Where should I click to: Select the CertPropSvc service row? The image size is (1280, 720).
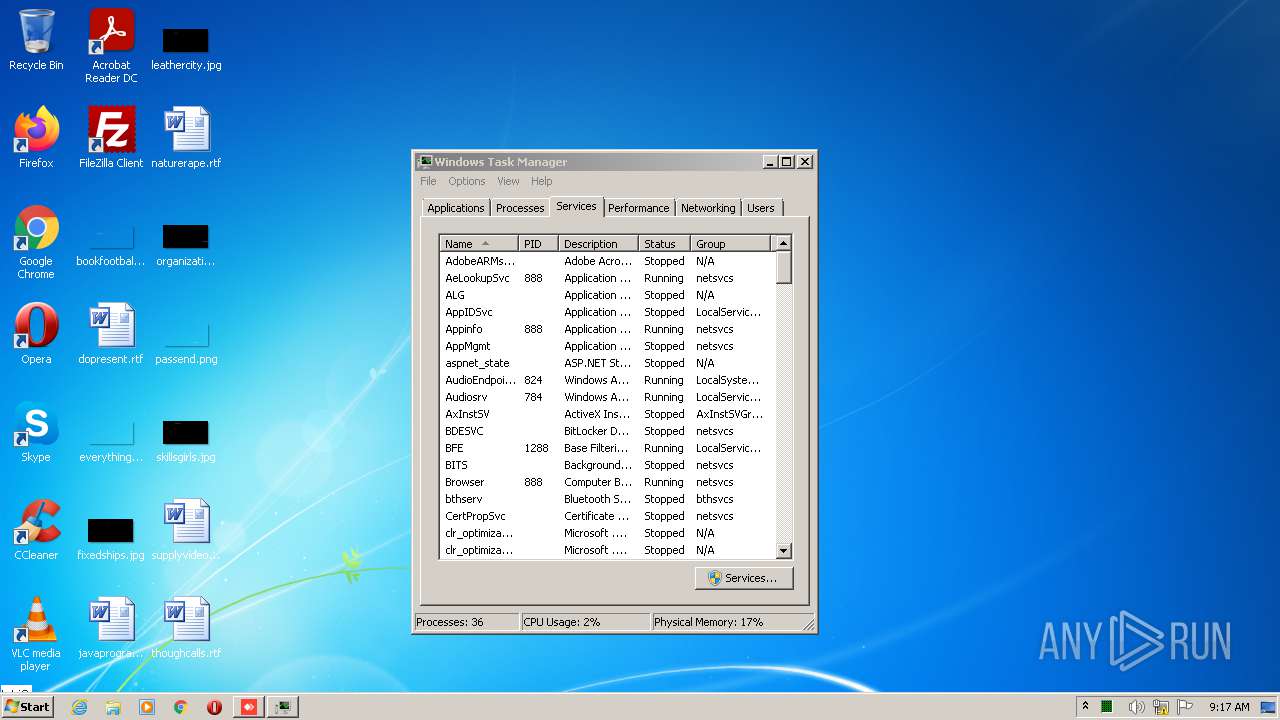[607, 516]
